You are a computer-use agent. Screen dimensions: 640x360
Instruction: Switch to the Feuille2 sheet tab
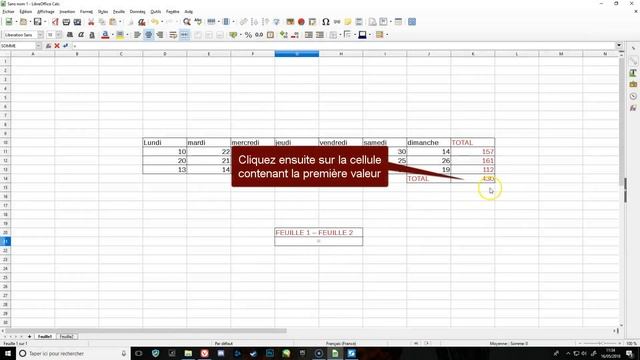(66, 337)
